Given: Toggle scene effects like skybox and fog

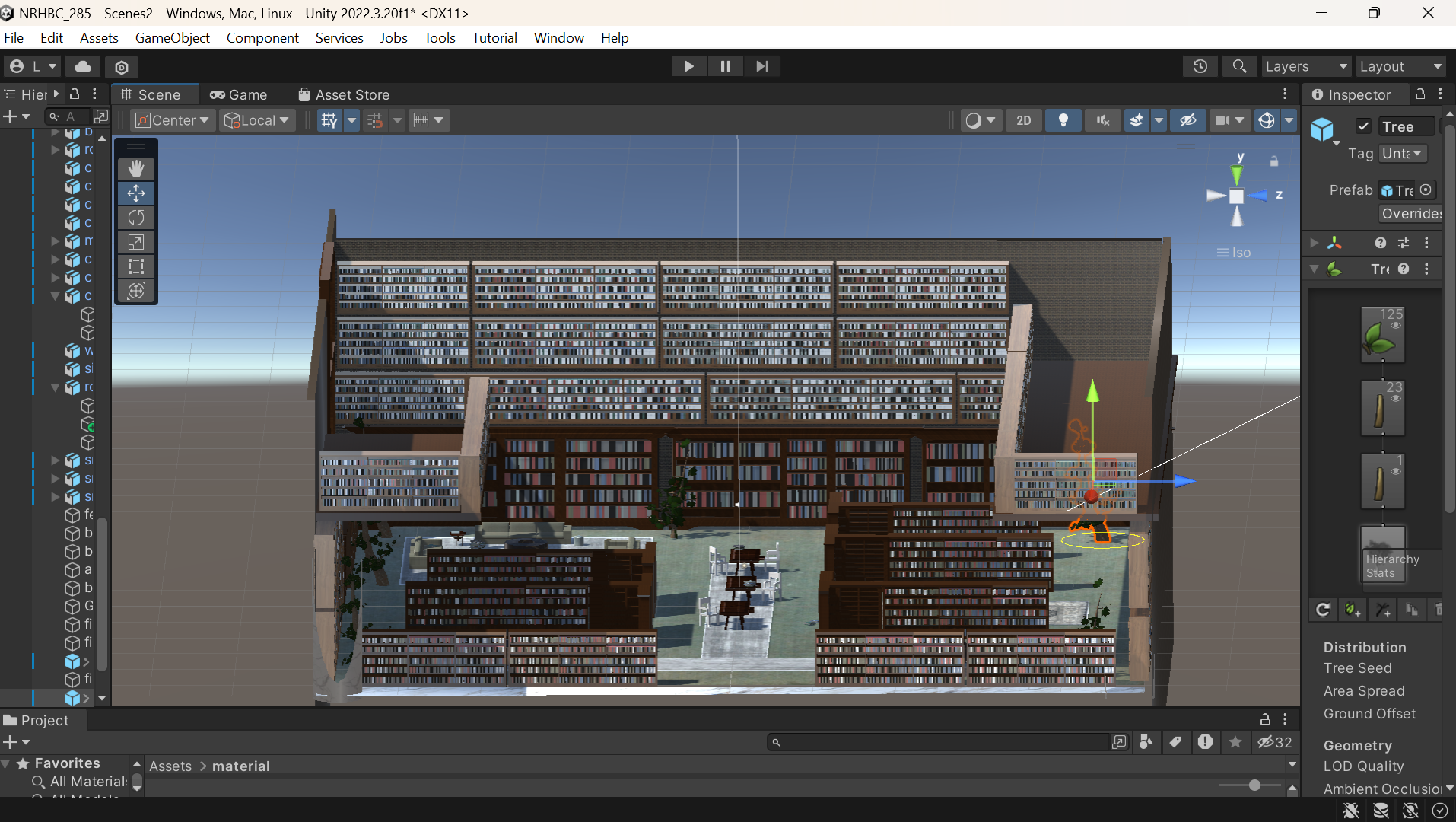Looking at the screenshot, I should pyautogui.click(x=1136, y=120).
